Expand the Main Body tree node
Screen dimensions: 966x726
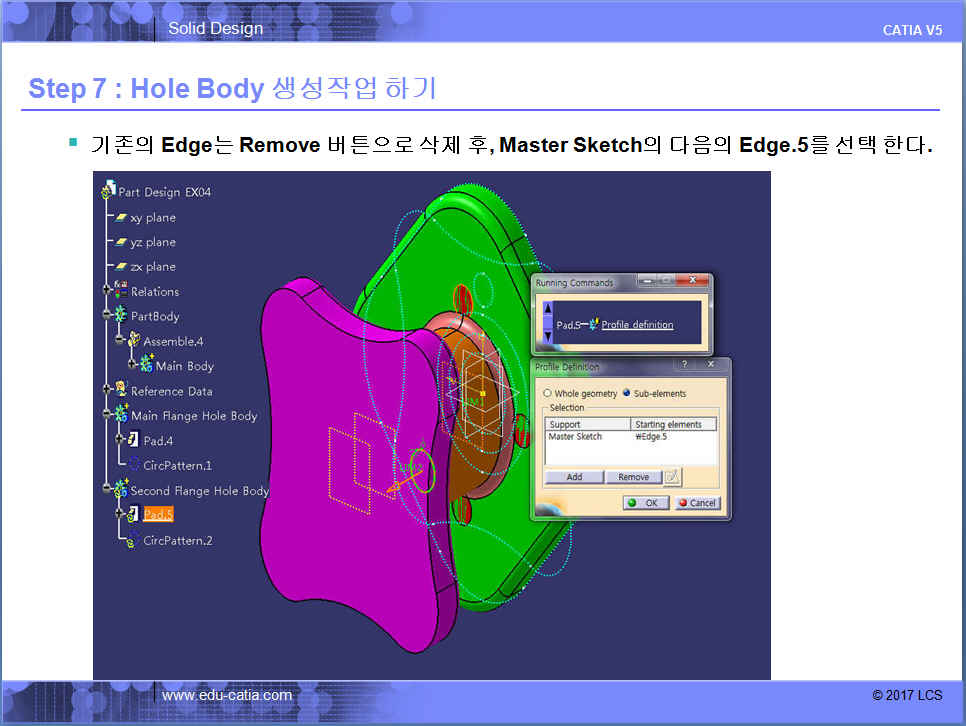pos(131,366)
